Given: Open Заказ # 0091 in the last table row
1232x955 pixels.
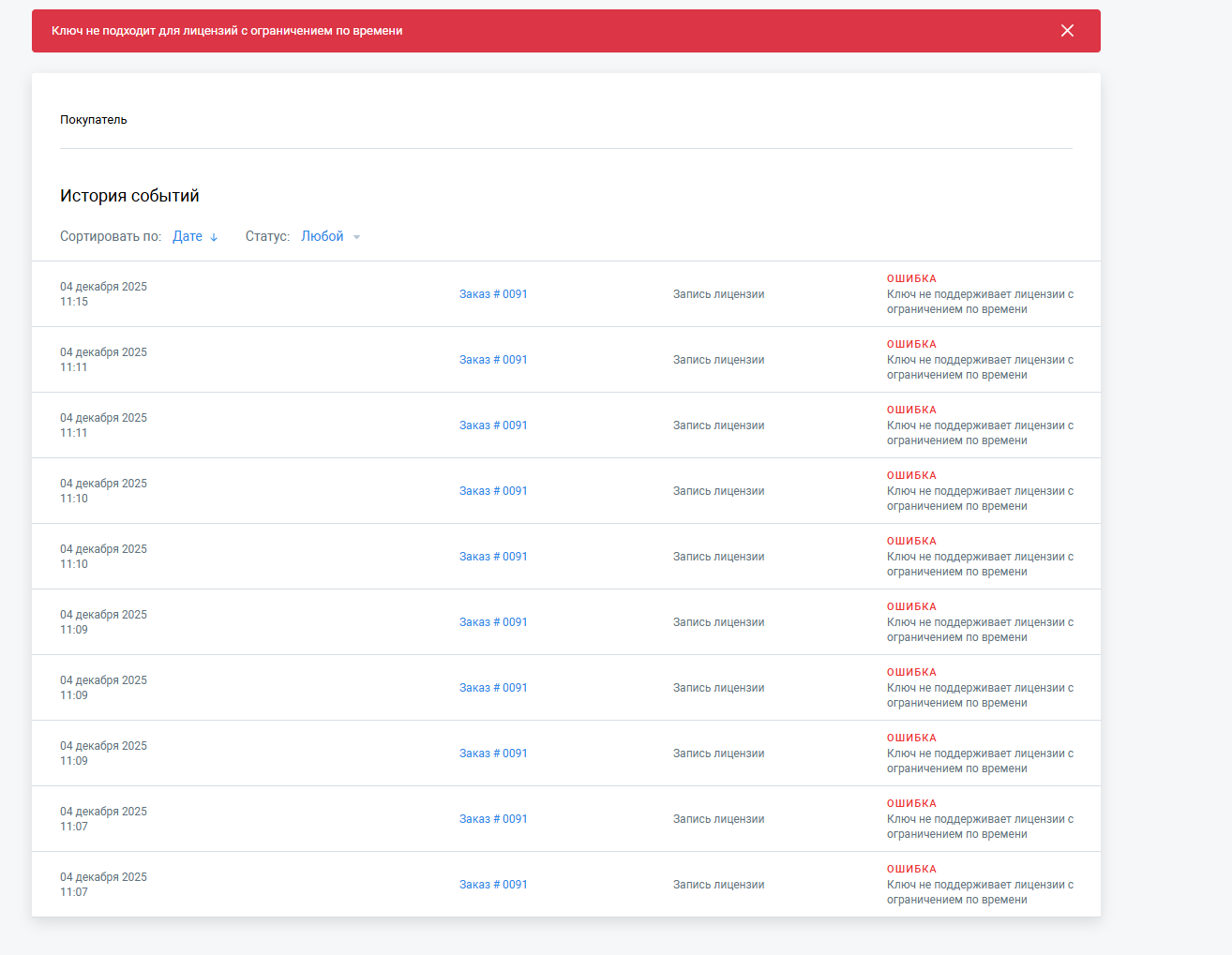Looking at the screenshot, I should [x=493, y=885].
